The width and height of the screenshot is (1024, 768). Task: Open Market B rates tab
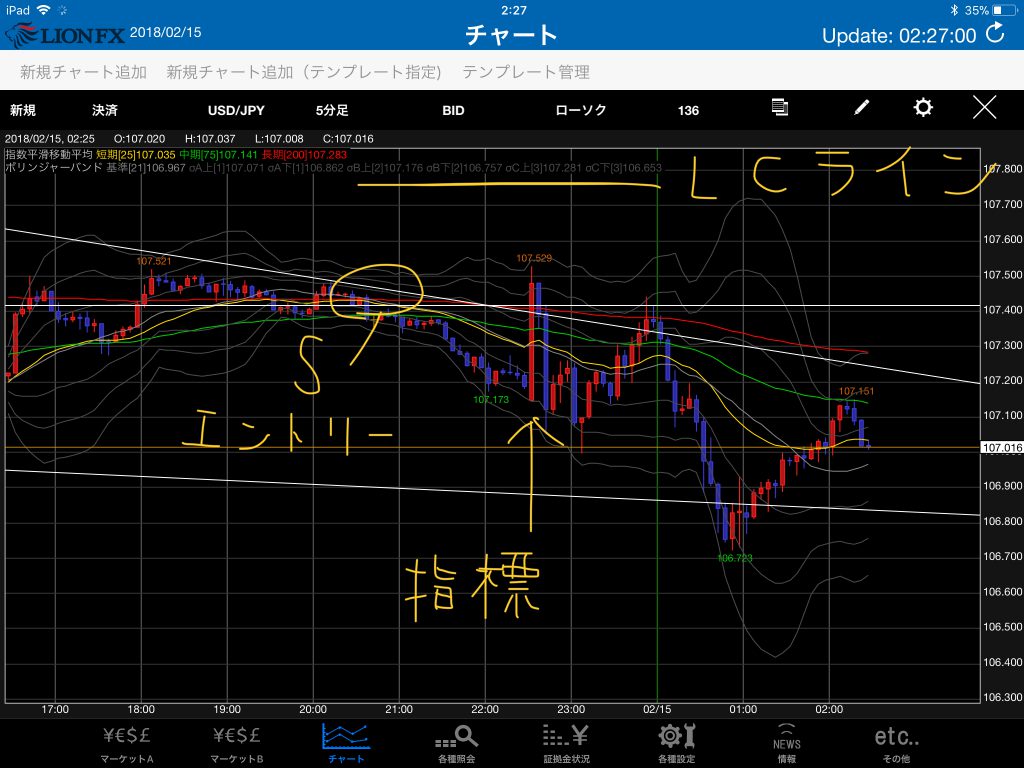pyautogui.click(x=238, y=743)
